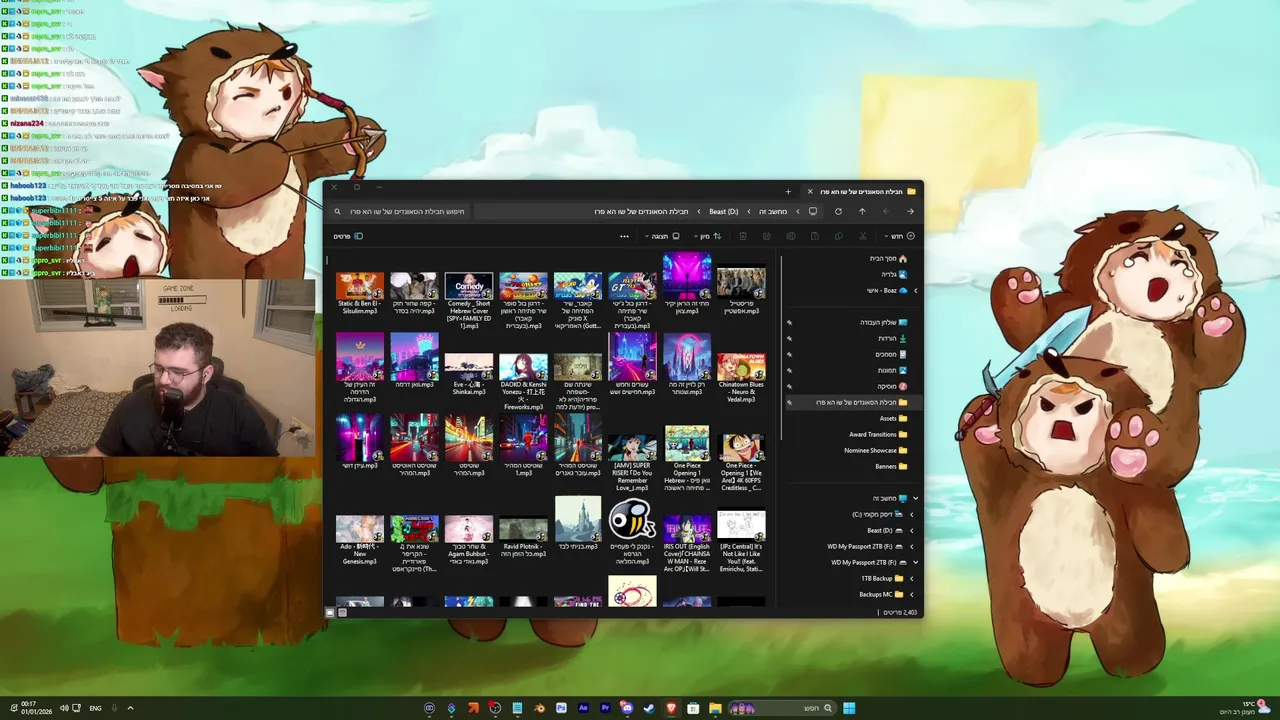The width and height of the screenshot is (1280, 720).
Task: Show hidden system tray icons
Action: point(130,708)
